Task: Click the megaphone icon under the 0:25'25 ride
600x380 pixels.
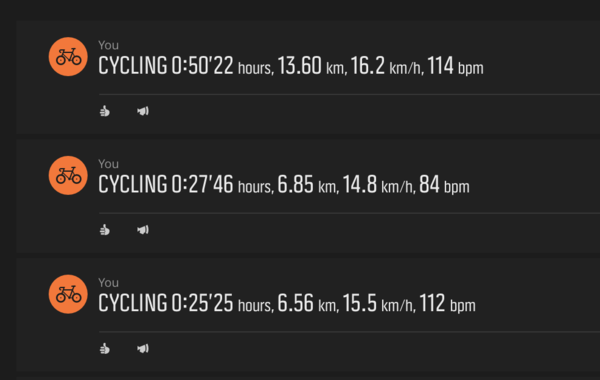Action: pos(143,349)
